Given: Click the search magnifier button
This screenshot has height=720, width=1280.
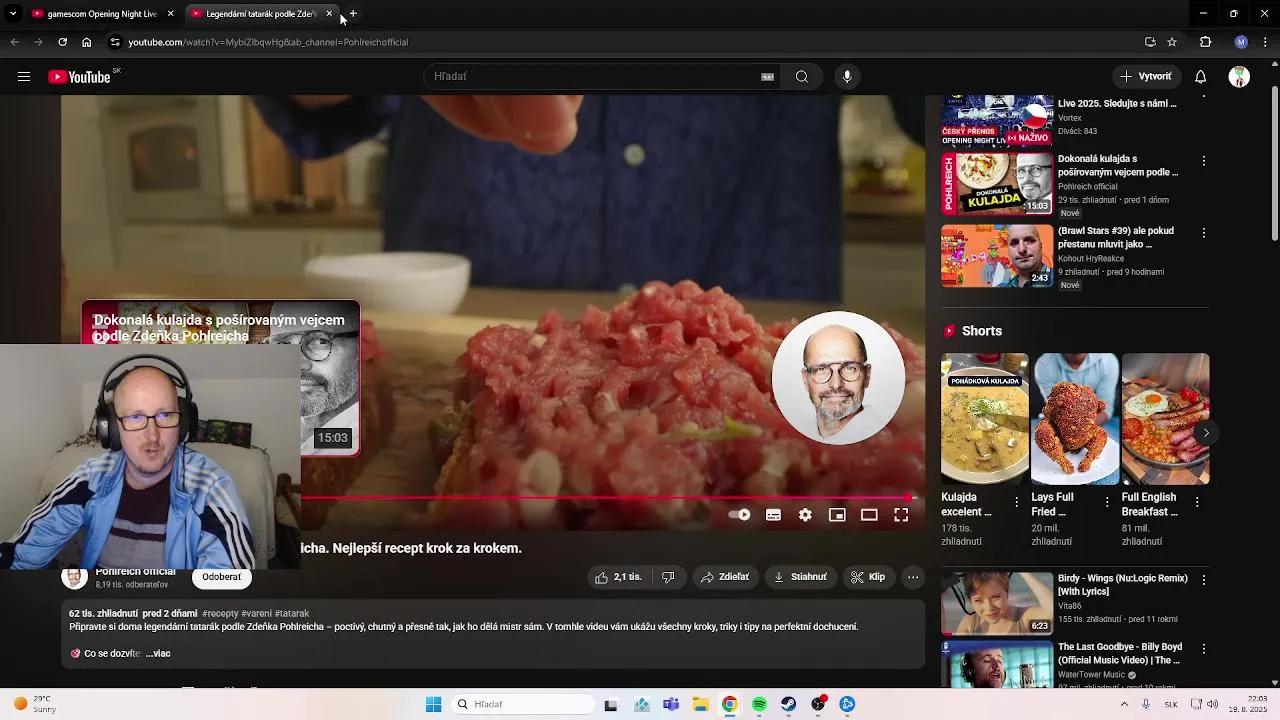Looking at the screenshot, I should point(802,77).
